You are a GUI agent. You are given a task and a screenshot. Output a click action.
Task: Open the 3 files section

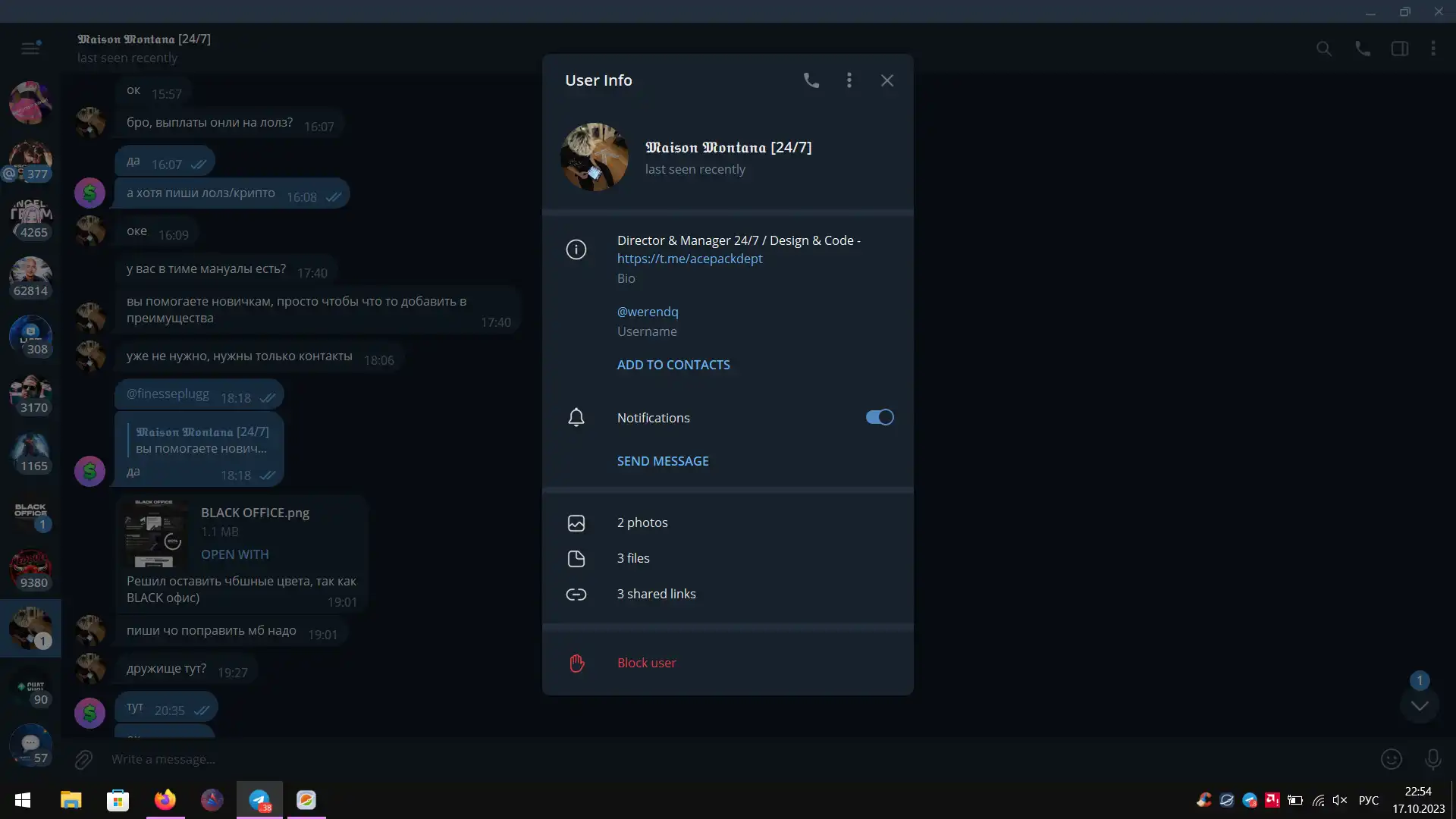point(633,558)
